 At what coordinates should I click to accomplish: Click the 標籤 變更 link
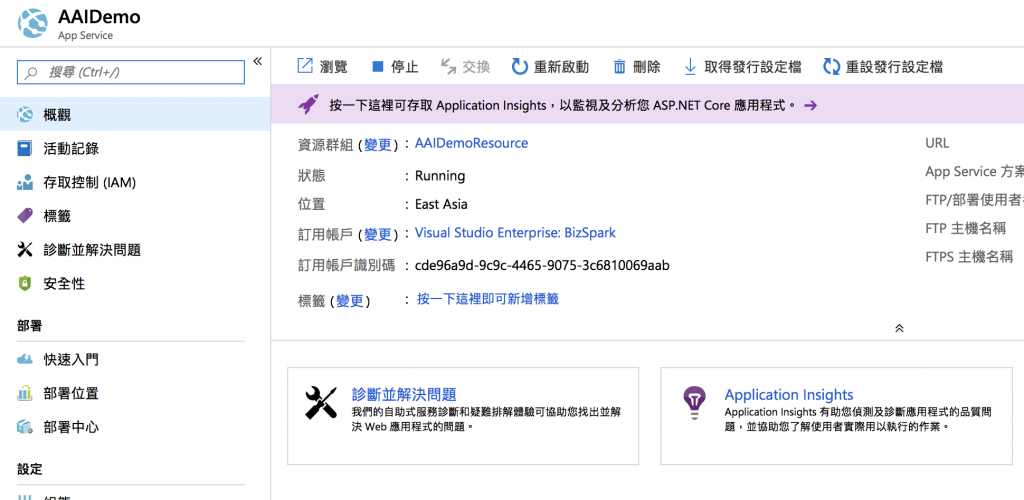[351, 301]
